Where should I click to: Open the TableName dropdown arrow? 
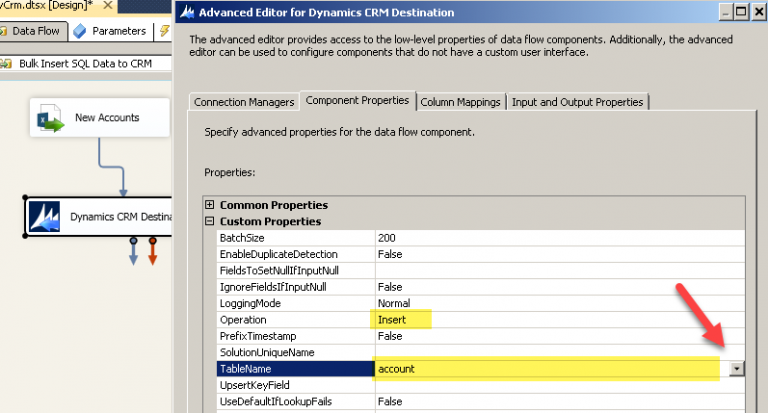tap(737, 368)
